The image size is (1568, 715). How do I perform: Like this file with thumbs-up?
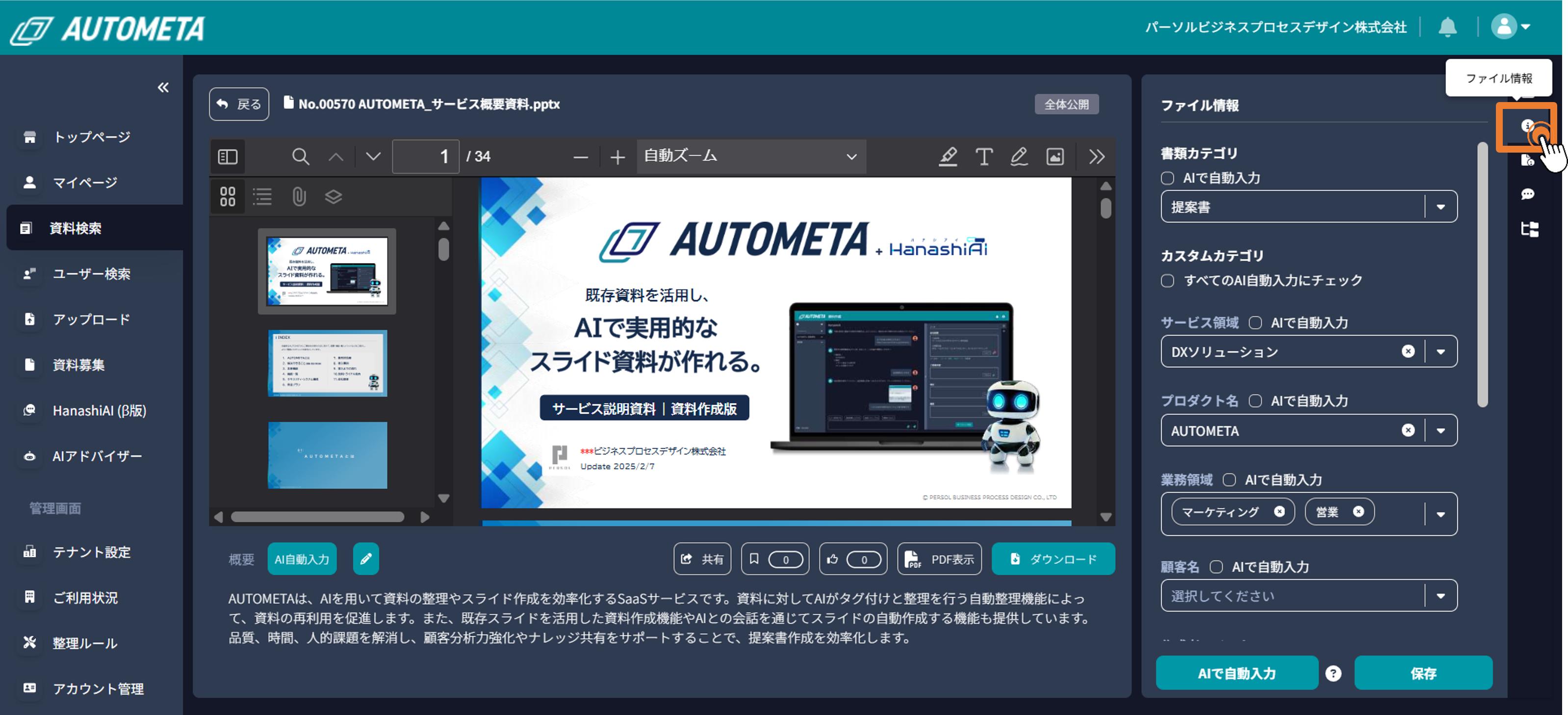coord(853,559)
